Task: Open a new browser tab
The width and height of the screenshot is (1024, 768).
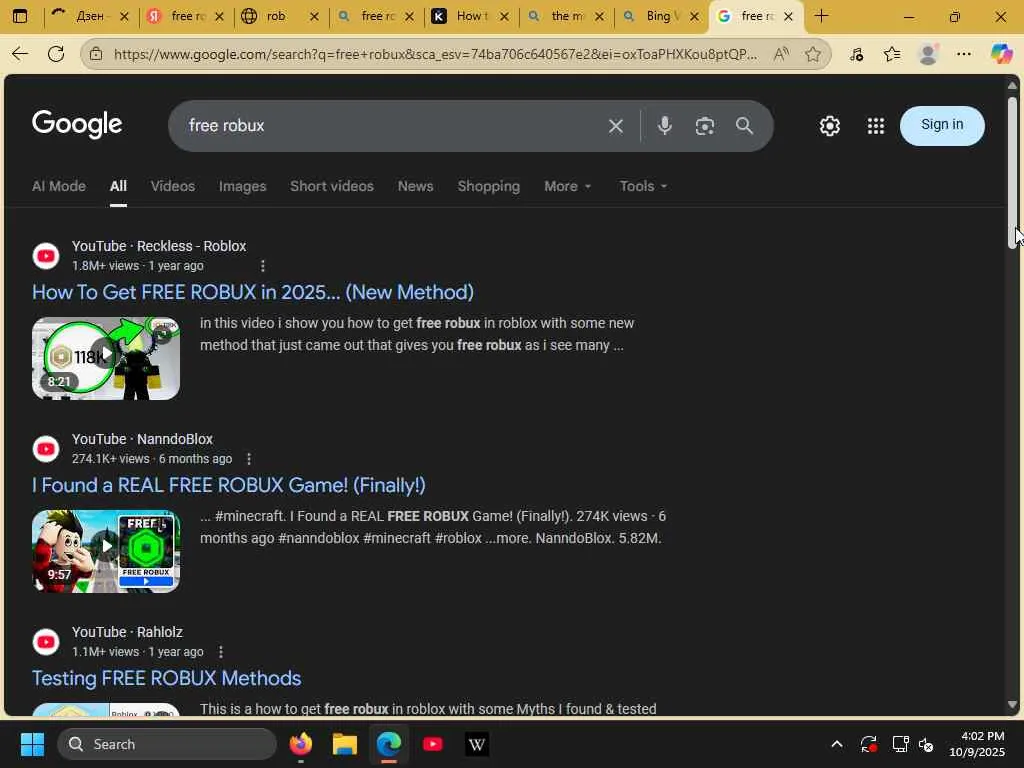Action: (x=822, y=16)
